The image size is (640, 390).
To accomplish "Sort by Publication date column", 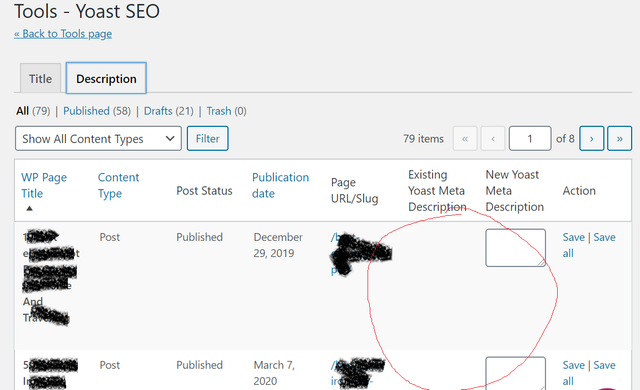I will pyautogui.click(x=280, y=185).
